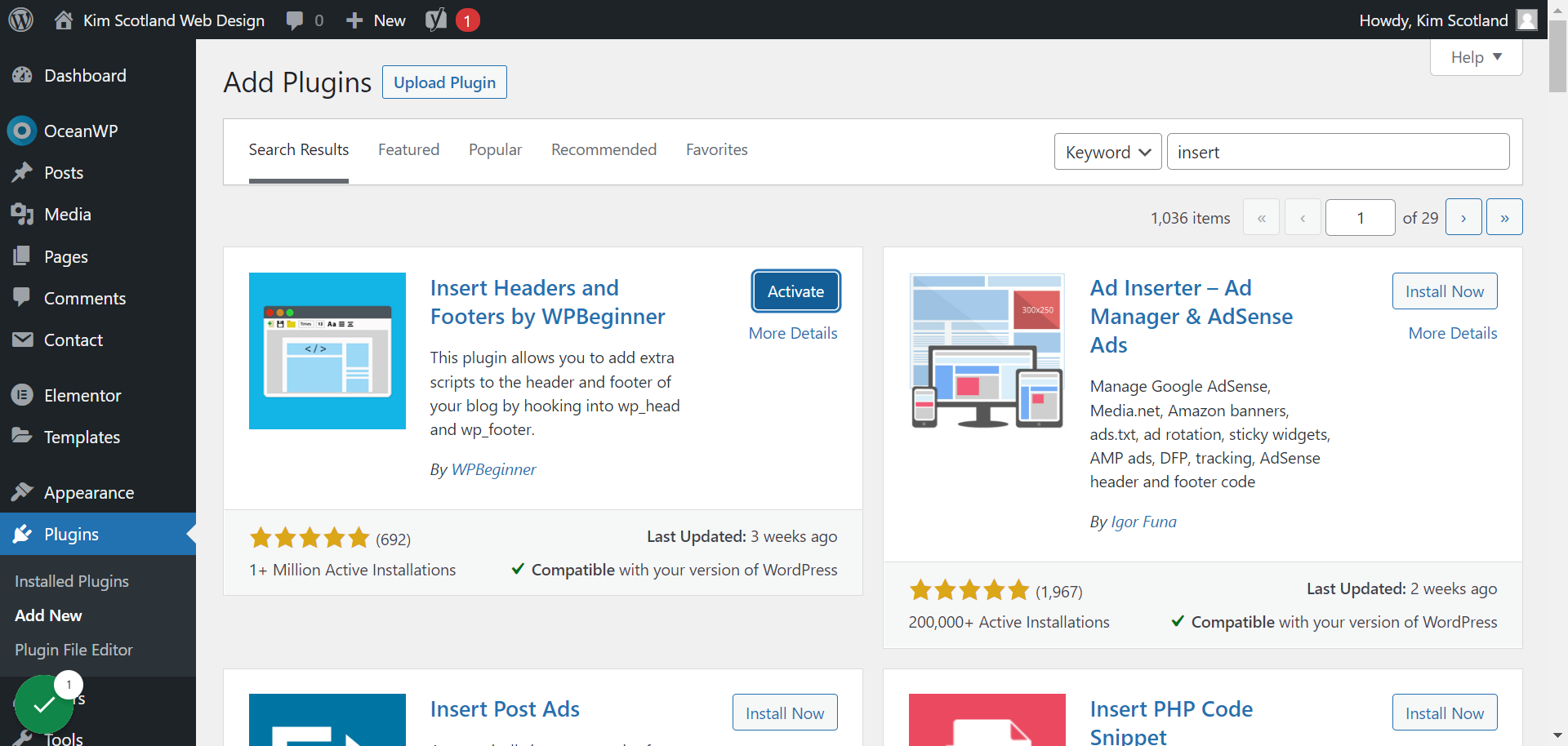Click the OceanWP circle icon
The image size is (1568, 746).
(22, 131)
